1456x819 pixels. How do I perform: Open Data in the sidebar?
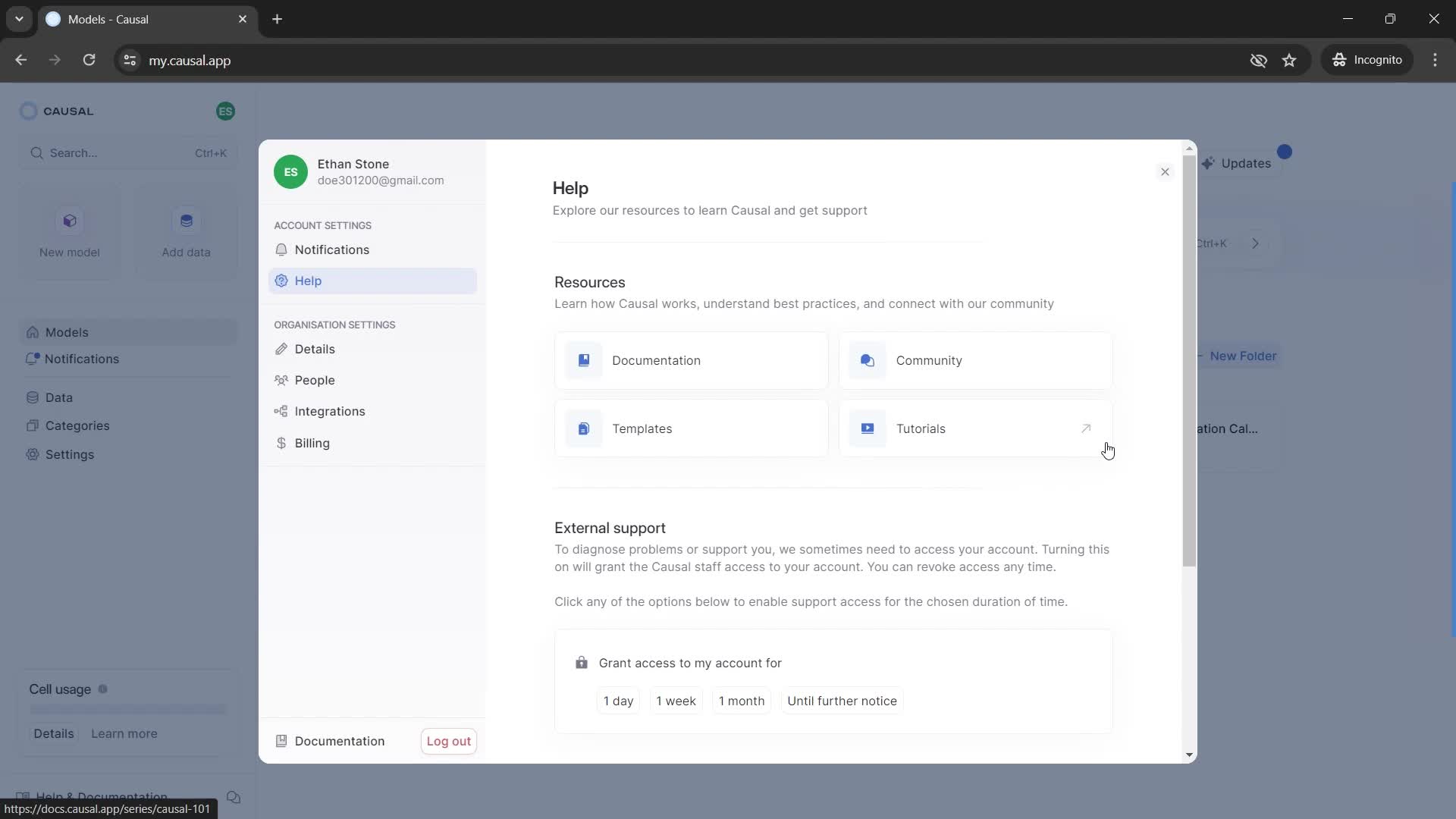tap(128, 397)
